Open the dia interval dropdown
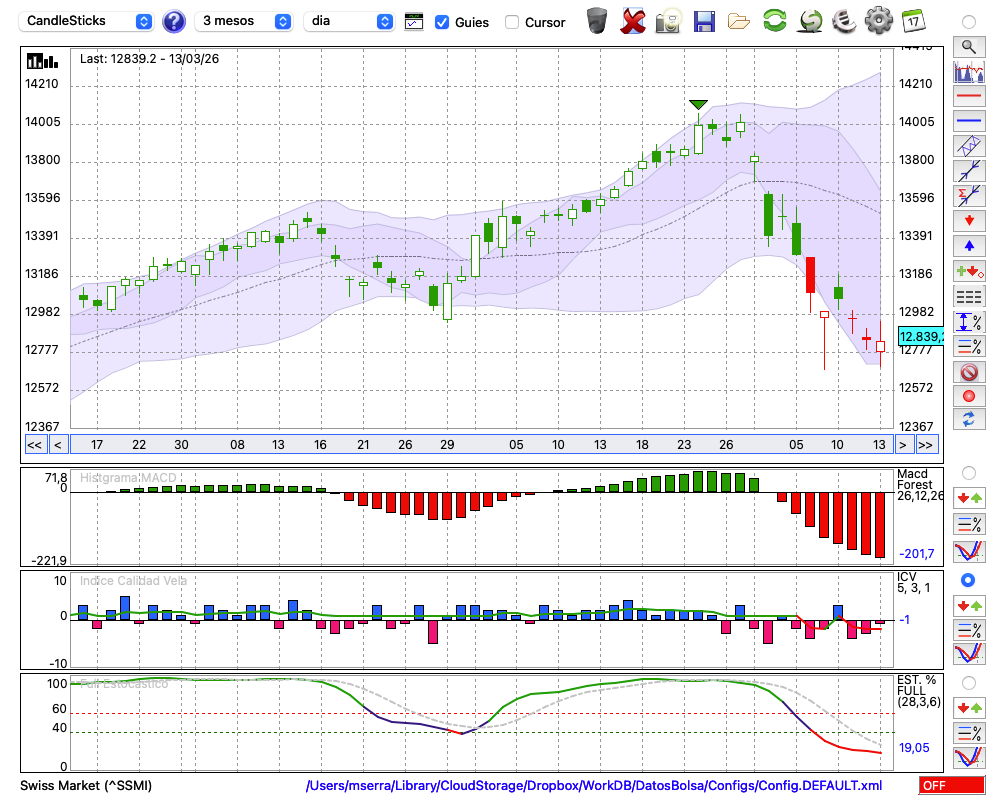 [349, 21]
